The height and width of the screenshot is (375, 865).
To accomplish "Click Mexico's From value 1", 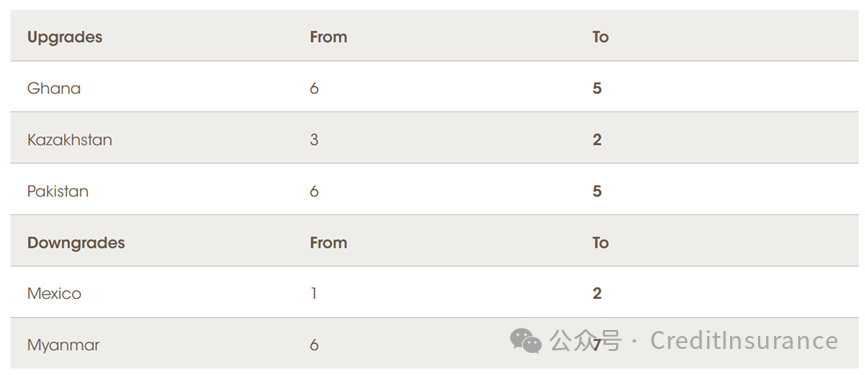I will (x=314, y=293).
